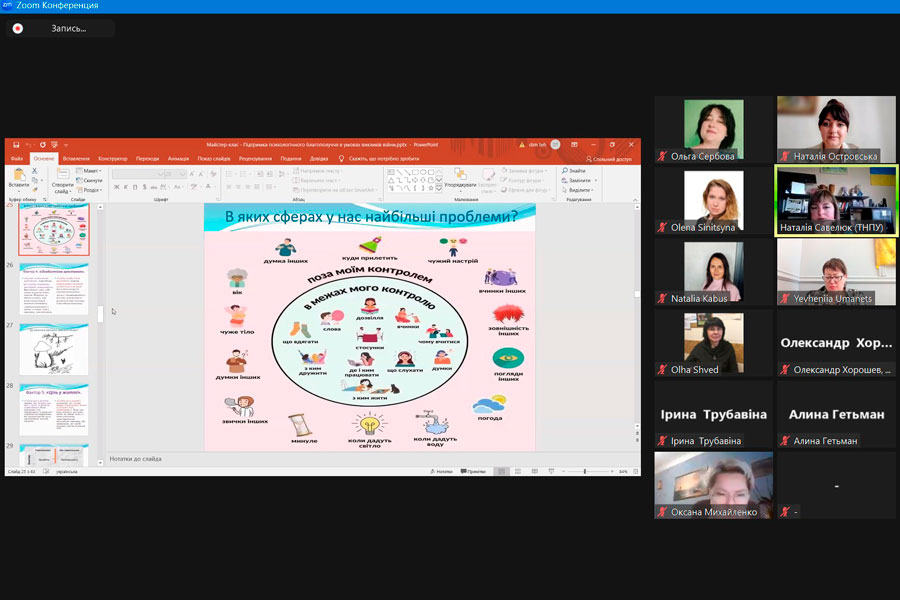Image resolution: width=900 pixels, height=600 pixels.
Task: Adjust the zoom slider in status bar
Action: point(587,471)
